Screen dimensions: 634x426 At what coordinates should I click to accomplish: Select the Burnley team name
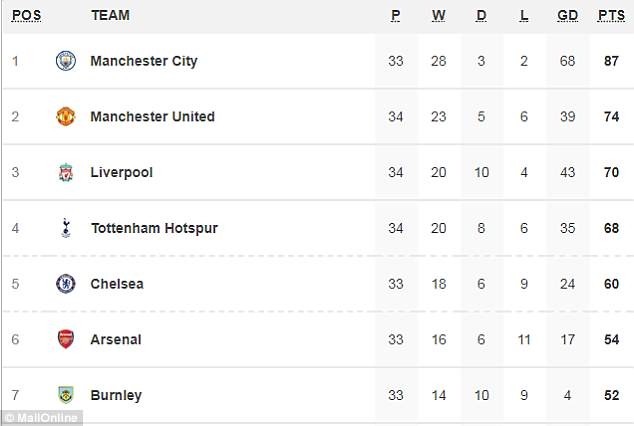[116, 395]
